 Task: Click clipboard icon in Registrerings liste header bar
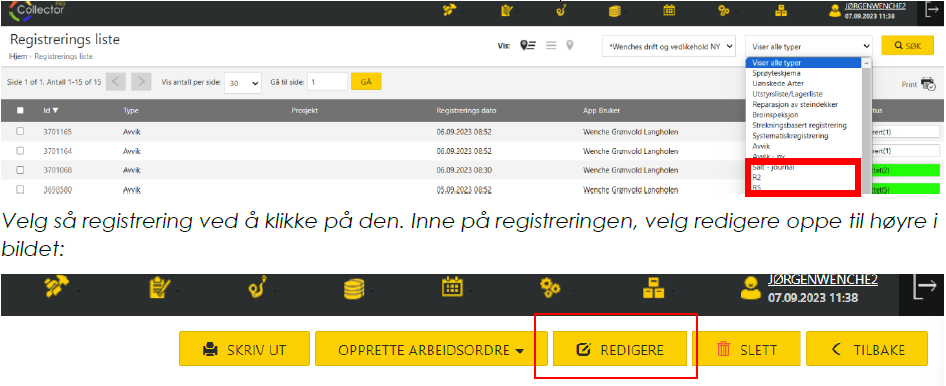pyautogui.click(x=506, y=10)
